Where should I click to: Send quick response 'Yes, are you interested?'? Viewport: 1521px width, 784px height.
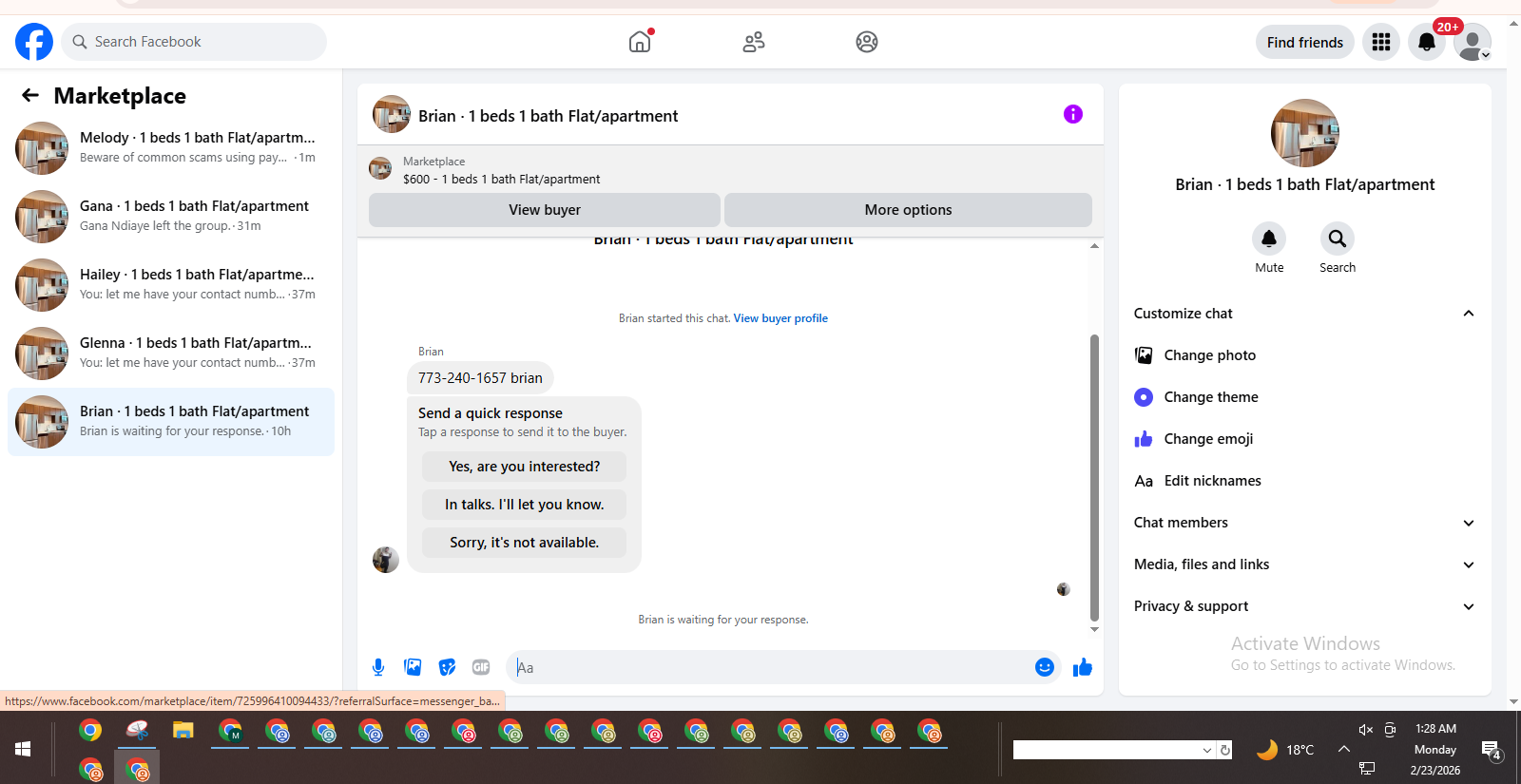tap(524, 467)
